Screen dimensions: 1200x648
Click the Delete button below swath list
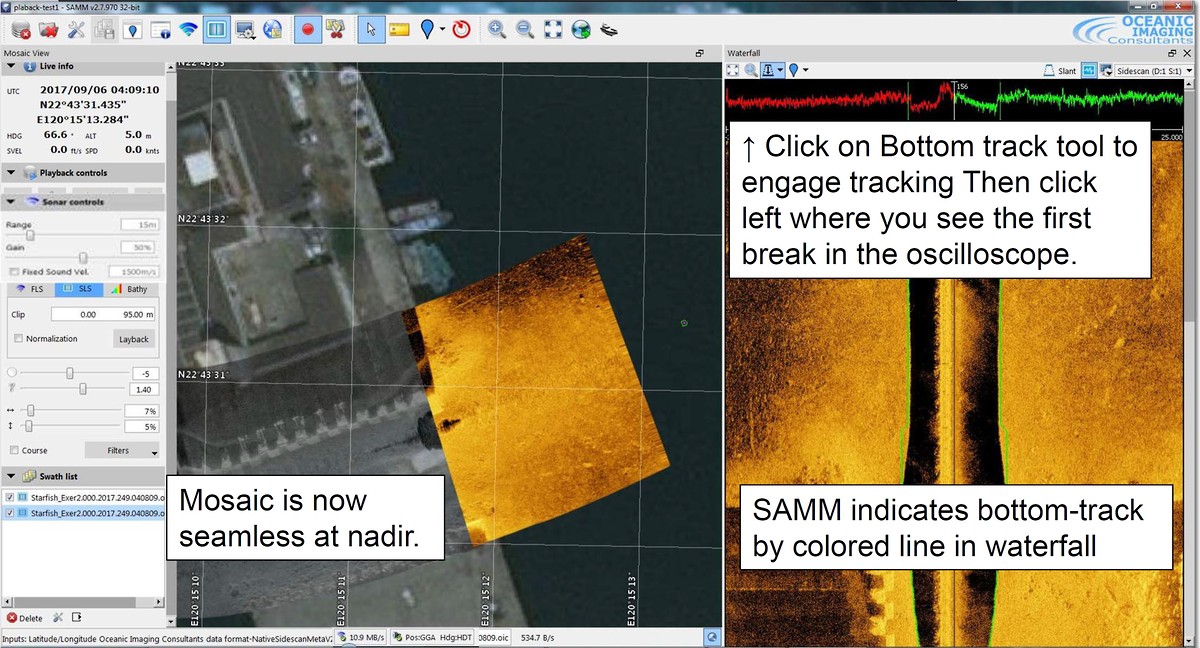[x=25, y=618]
